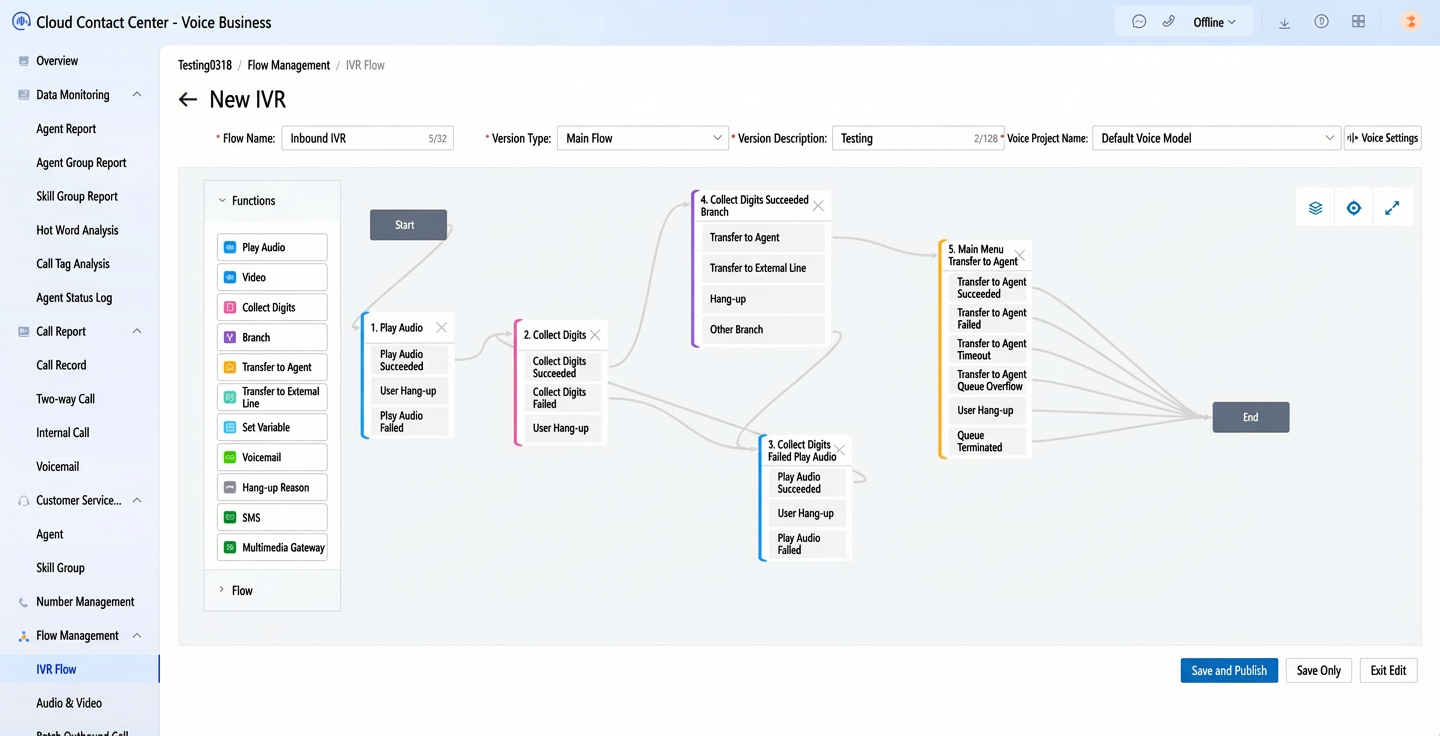Open the help question mark icon
Screen dimensions: 1440x736
tap(1321, 22)
